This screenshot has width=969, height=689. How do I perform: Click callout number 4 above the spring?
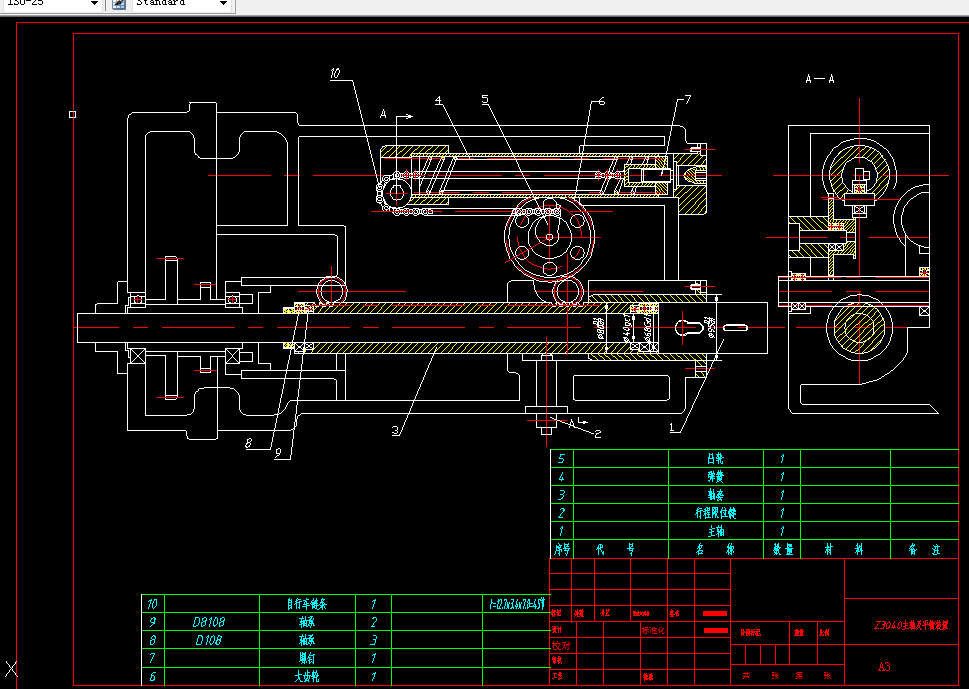[438, 100]
